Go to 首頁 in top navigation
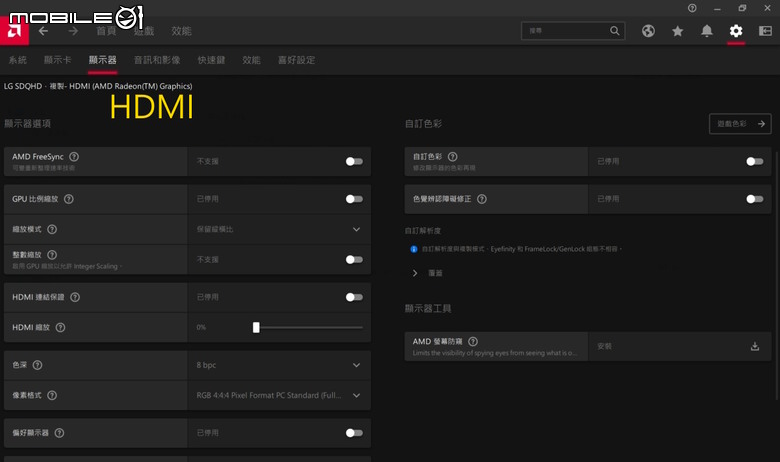 (106, 31)
